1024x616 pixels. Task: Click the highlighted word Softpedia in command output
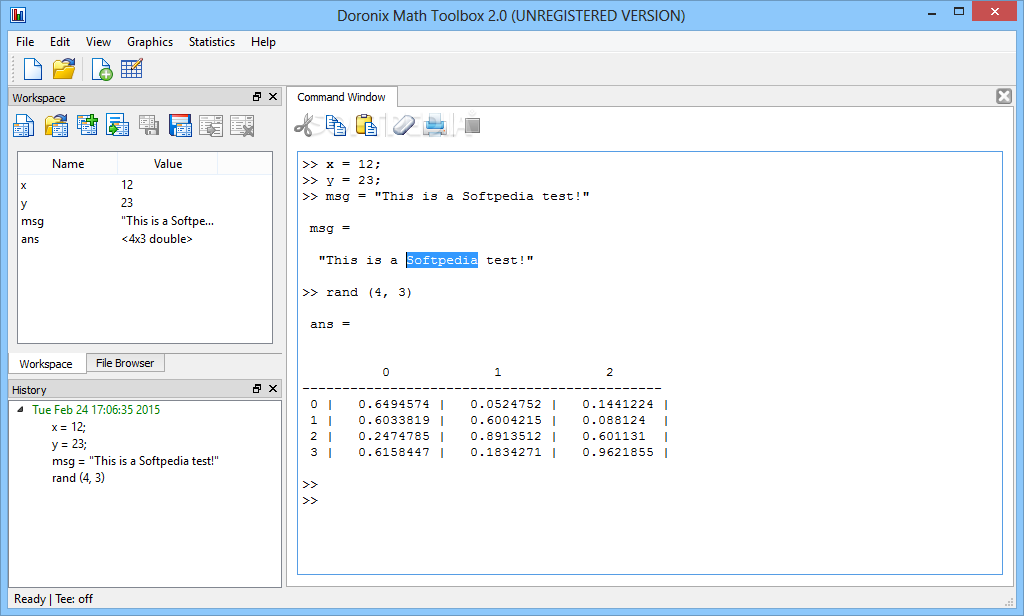pyautogui.click(x=442, y=260)
